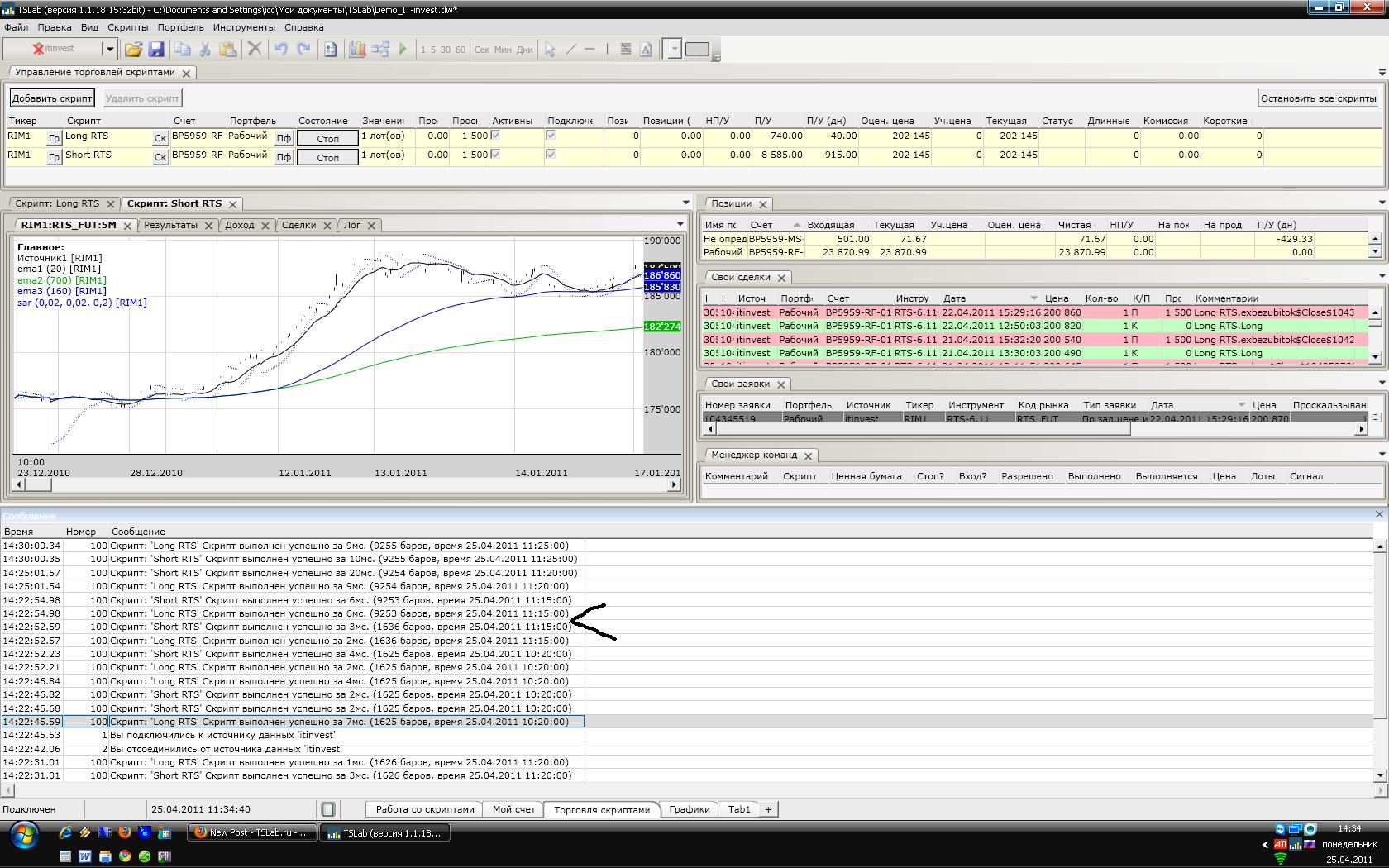Switch to the Результаты tab
Image resolution: width=1389 pixels, height=868 pixels.
pyautogui.click(x=170, y=225)
